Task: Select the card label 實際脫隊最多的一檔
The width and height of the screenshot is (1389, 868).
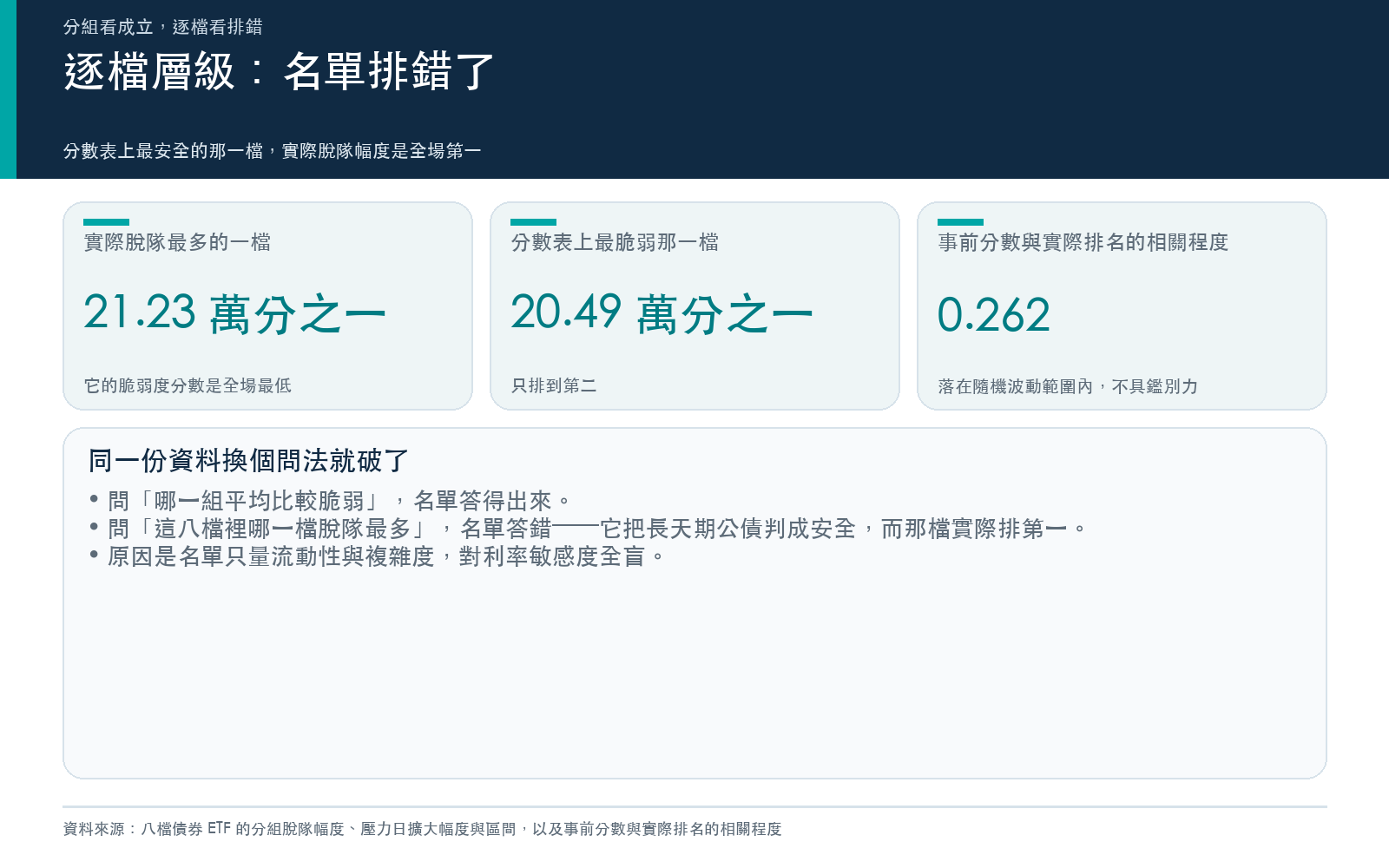Action: (177, 242)
